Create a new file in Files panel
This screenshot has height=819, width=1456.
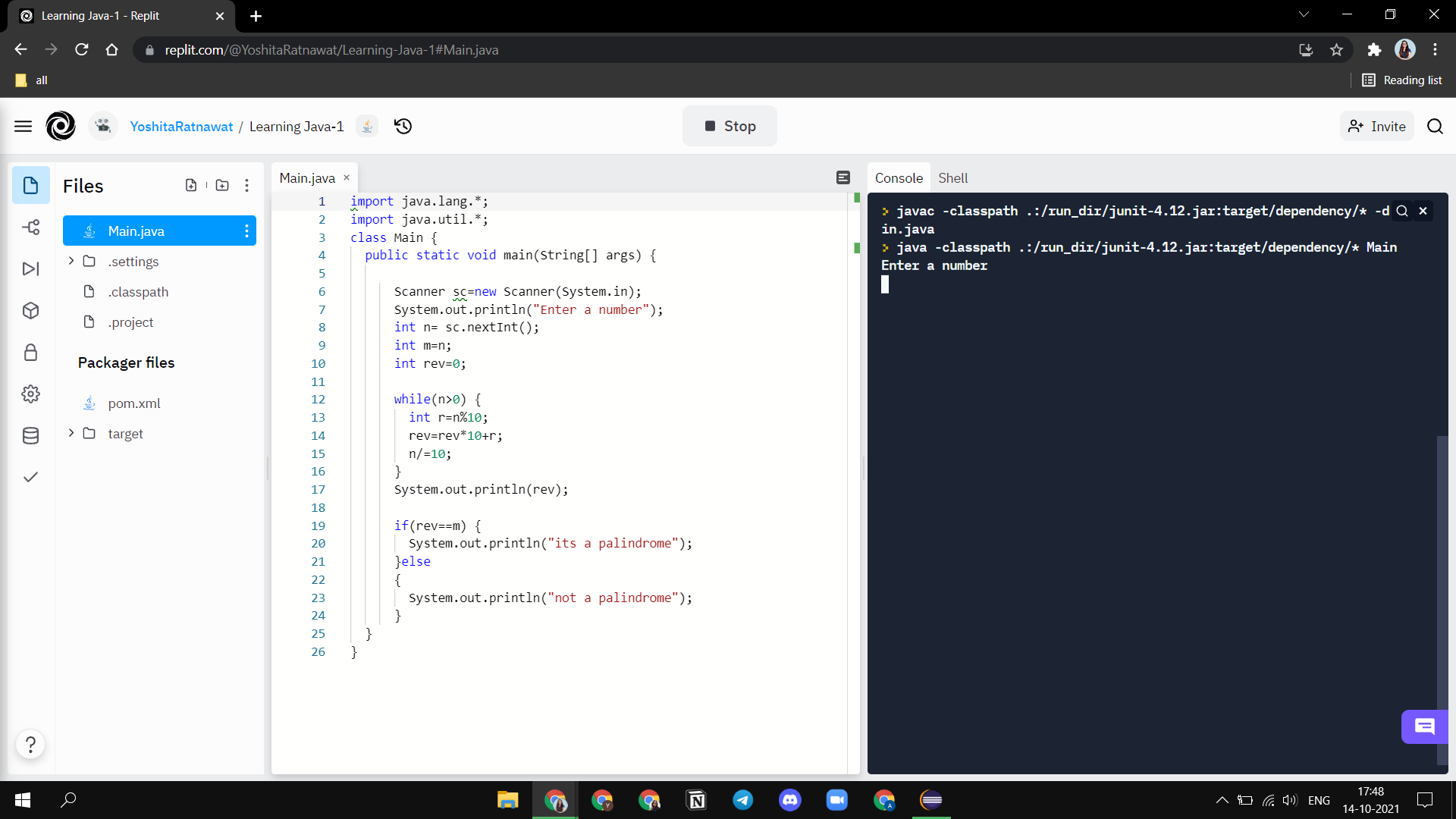(191, 184)
